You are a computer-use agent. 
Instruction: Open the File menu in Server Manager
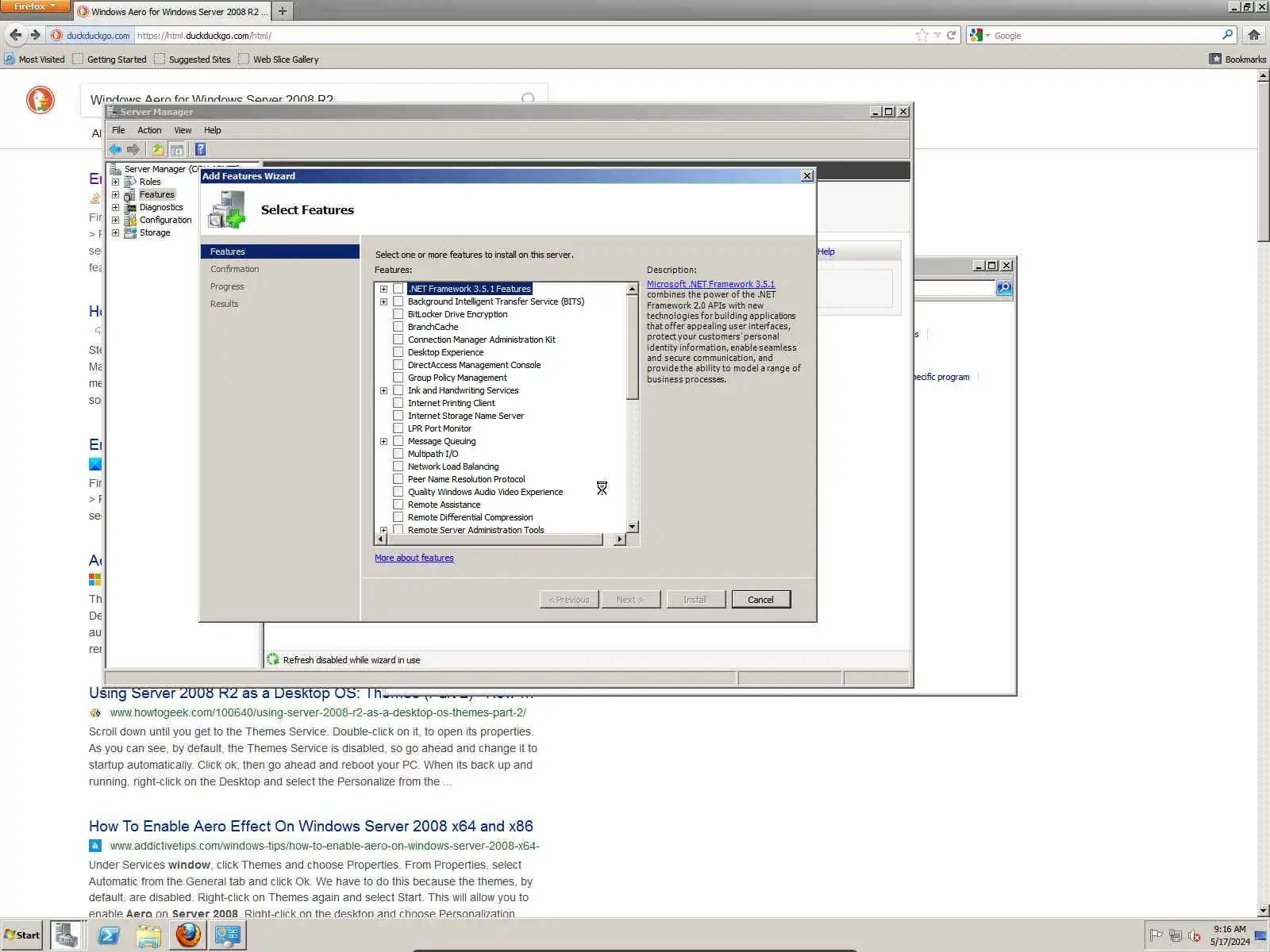pyautogui.click(x=118, y=130)
